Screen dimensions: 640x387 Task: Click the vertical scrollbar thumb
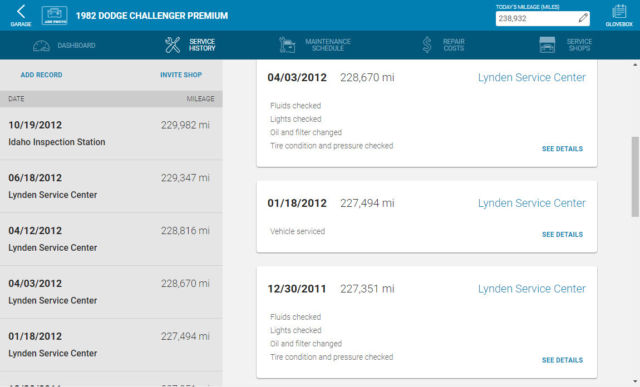pyautogui.click(x=635, y=176)
